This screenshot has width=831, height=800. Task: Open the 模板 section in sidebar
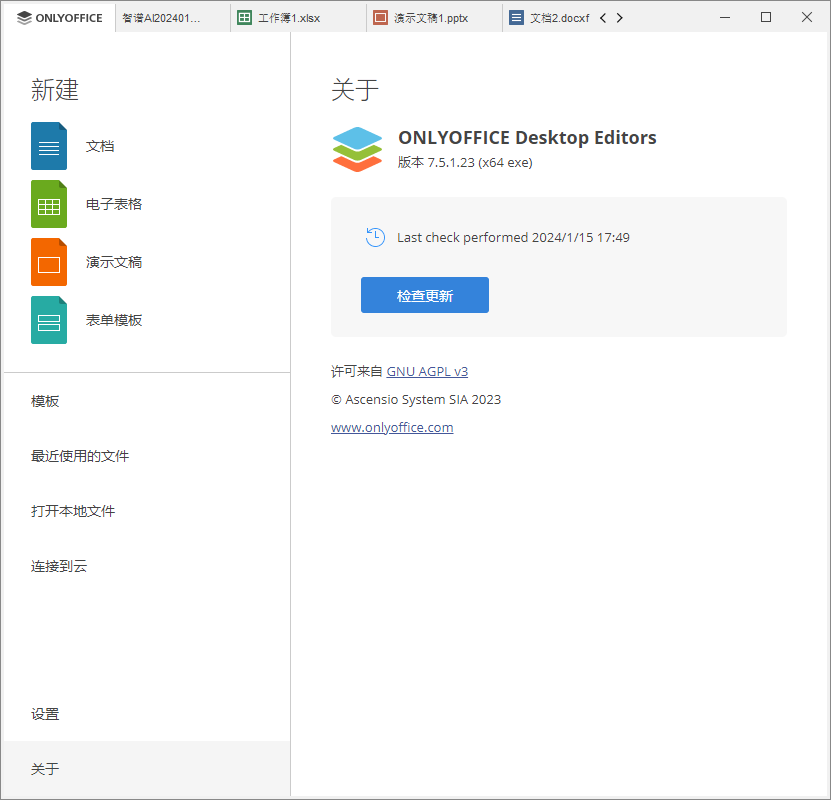tap(147, 401)
